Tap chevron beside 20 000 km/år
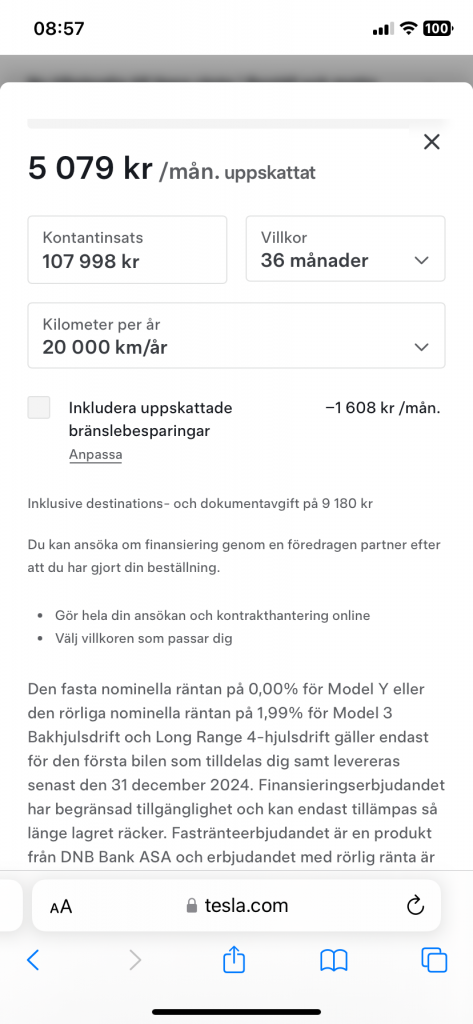 pyautogui.click(x=422, y=347)
